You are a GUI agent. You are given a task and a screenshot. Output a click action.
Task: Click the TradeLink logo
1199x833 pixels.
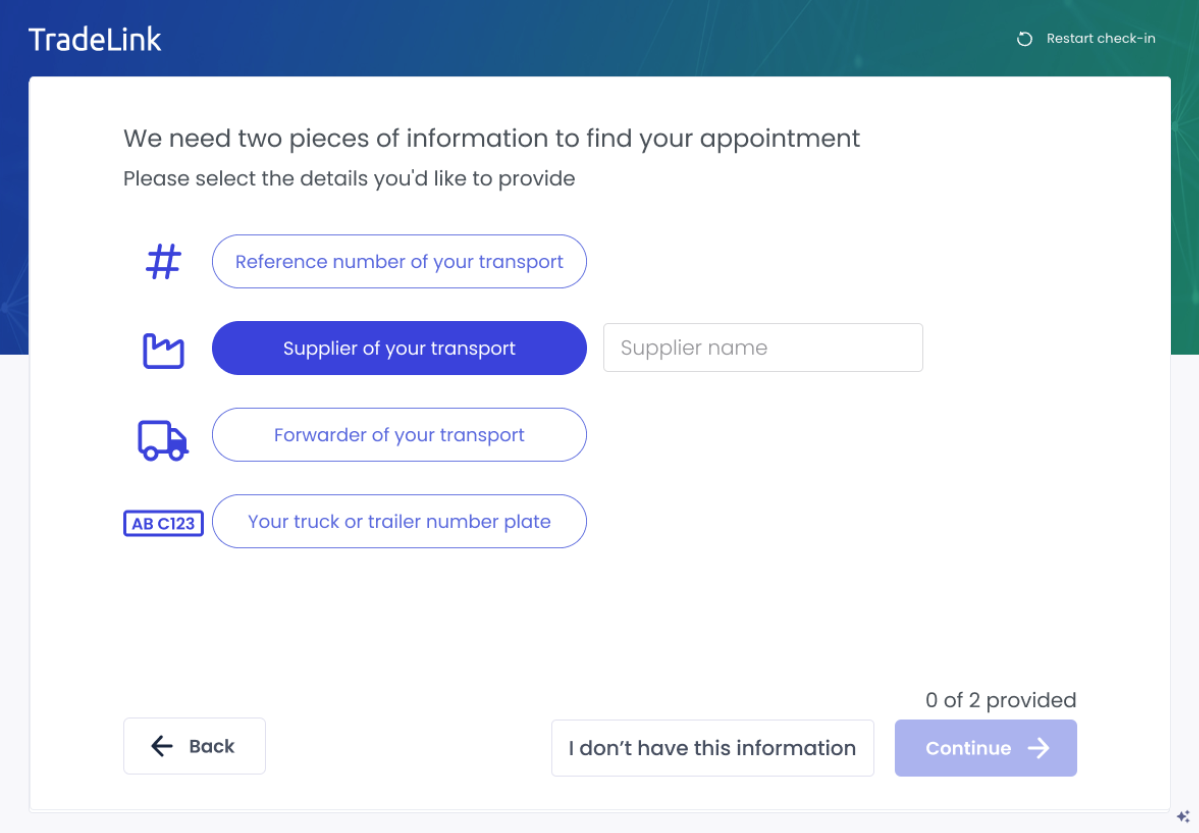95,40
